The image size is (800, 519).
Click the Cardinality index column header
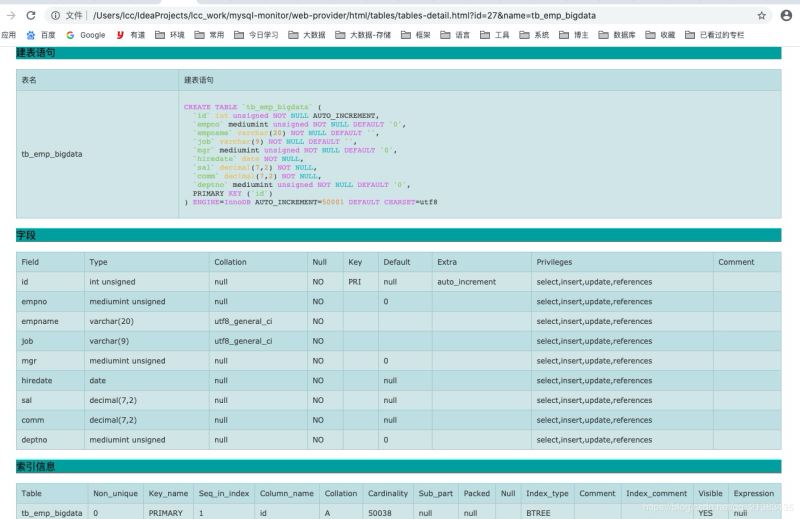(388, 493)
